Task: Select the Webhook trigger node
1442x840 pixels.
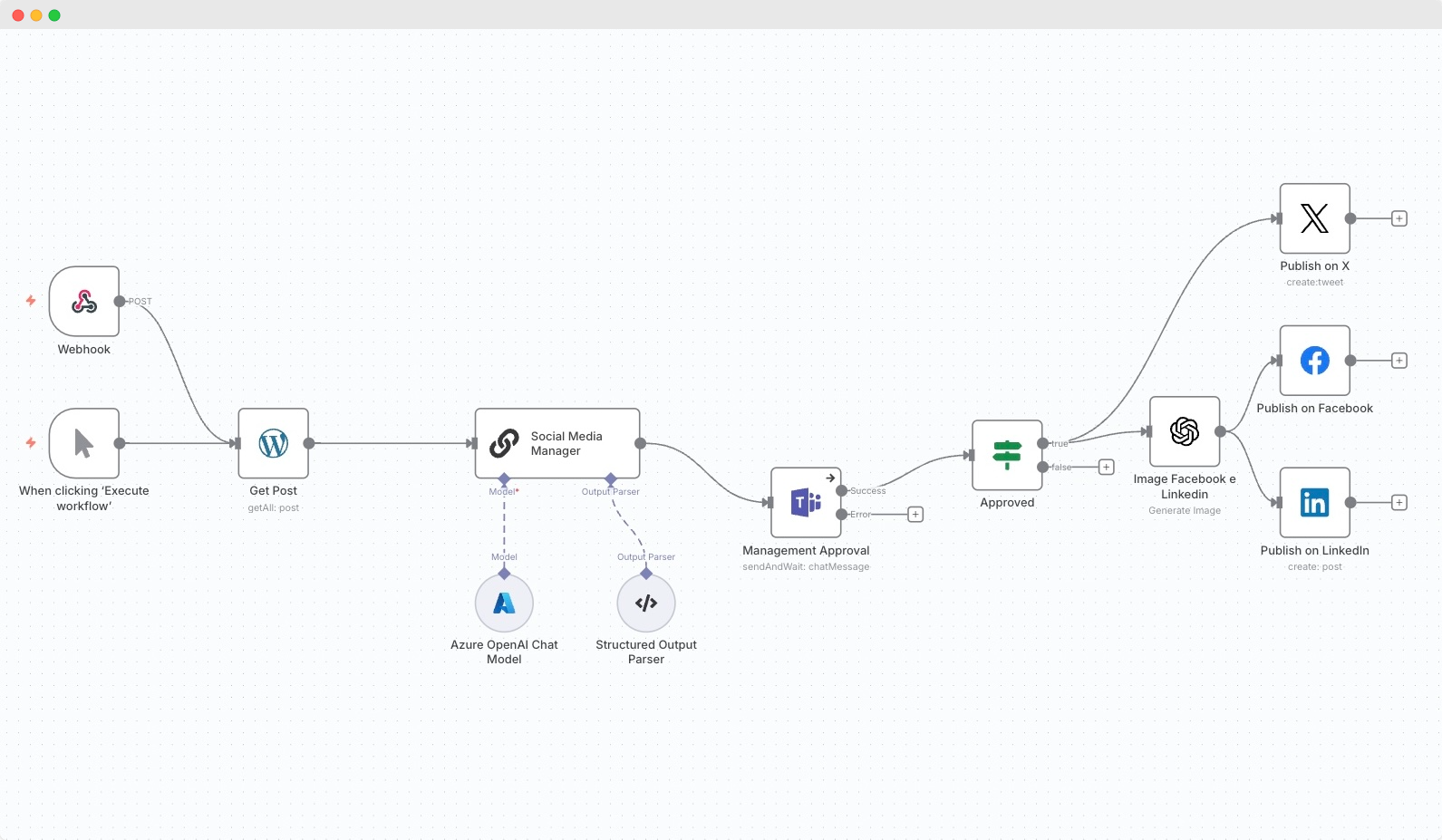Action: point(84,302)
